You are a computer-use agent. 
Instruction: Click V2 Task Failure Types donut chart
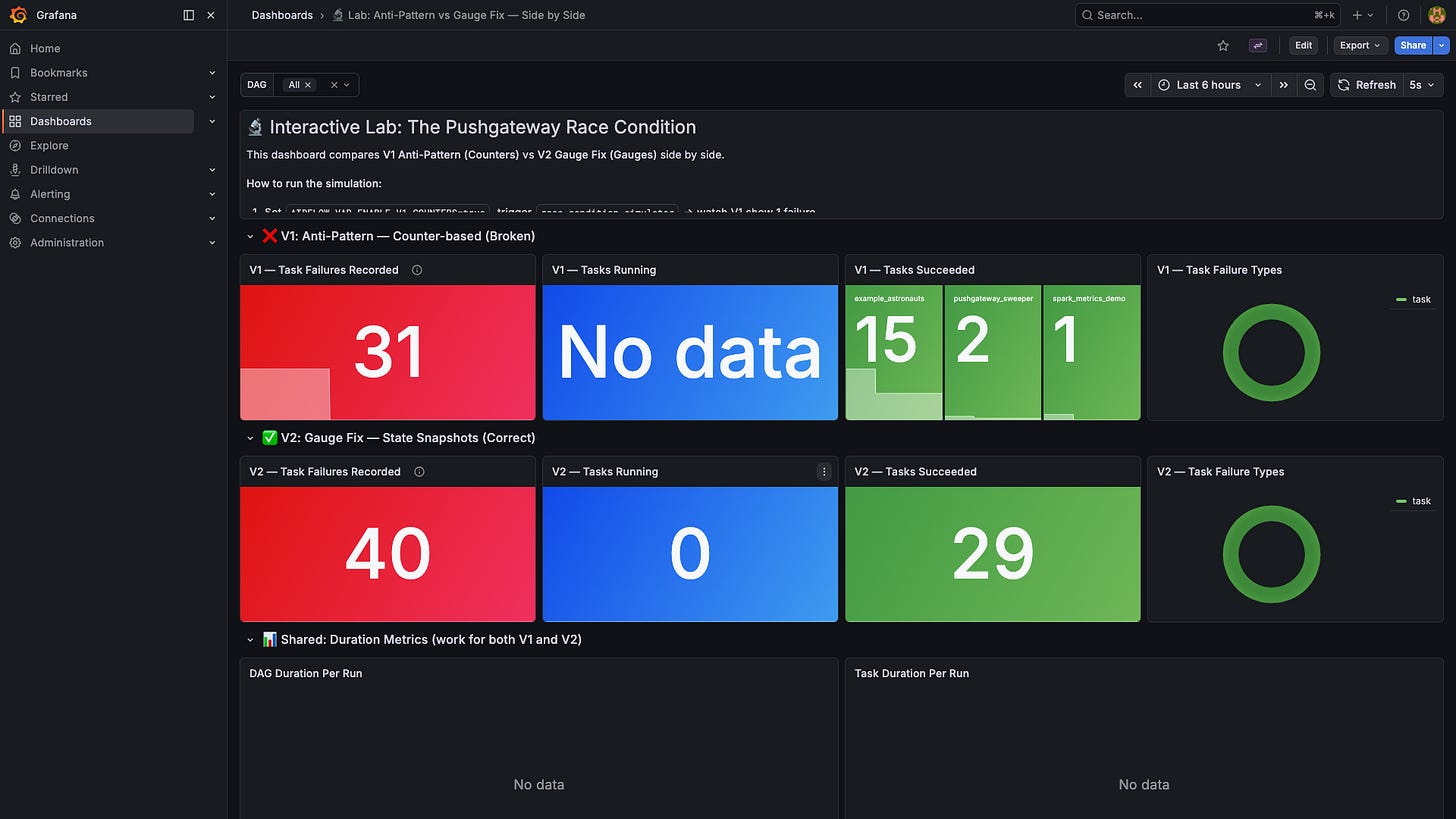[1271, 555]
